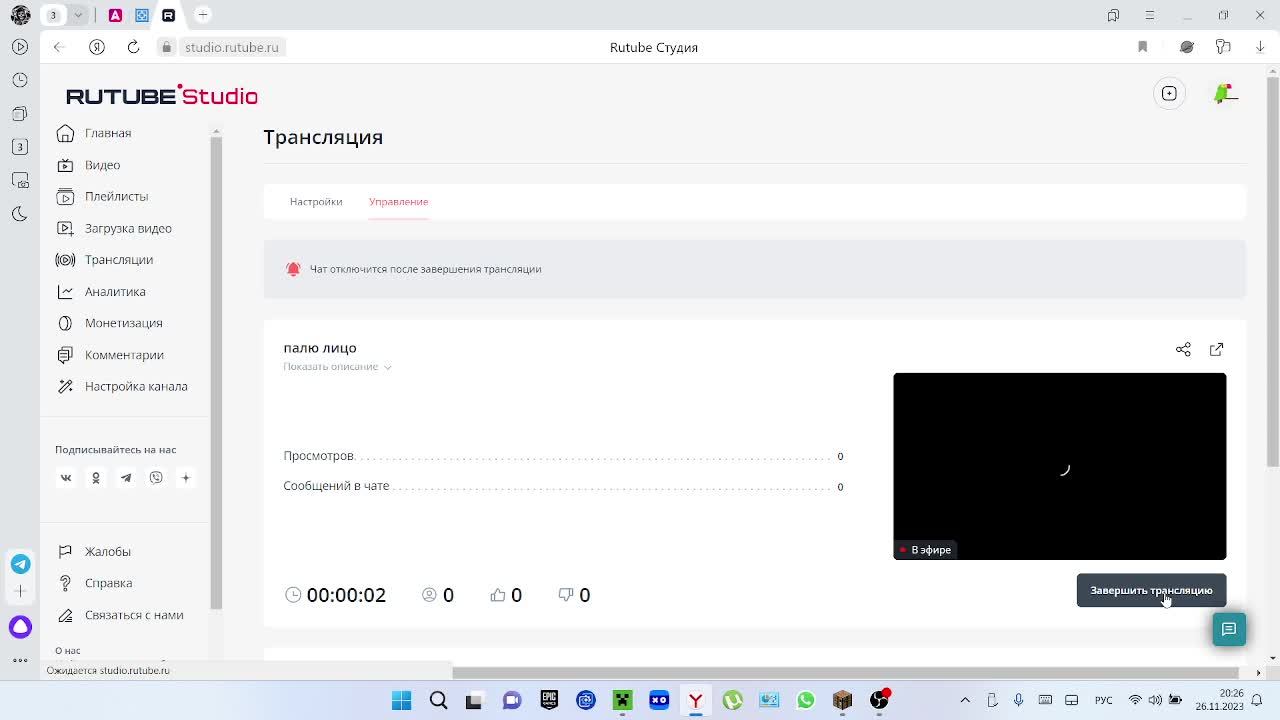Open the Telegram social link icon

click(x=126, y=478)
